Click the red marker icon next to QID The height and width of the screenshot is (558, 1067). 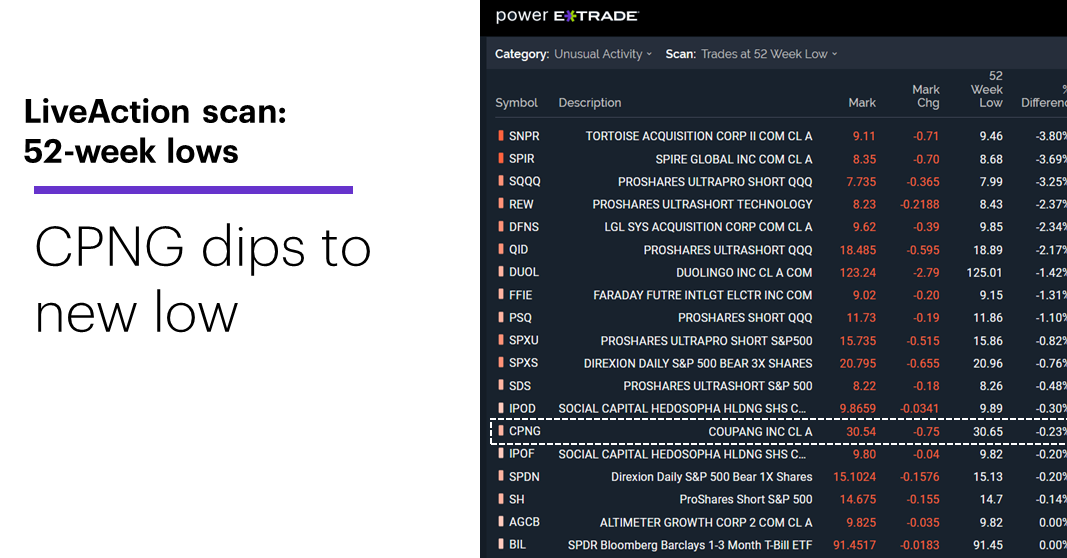pos(501,249)
